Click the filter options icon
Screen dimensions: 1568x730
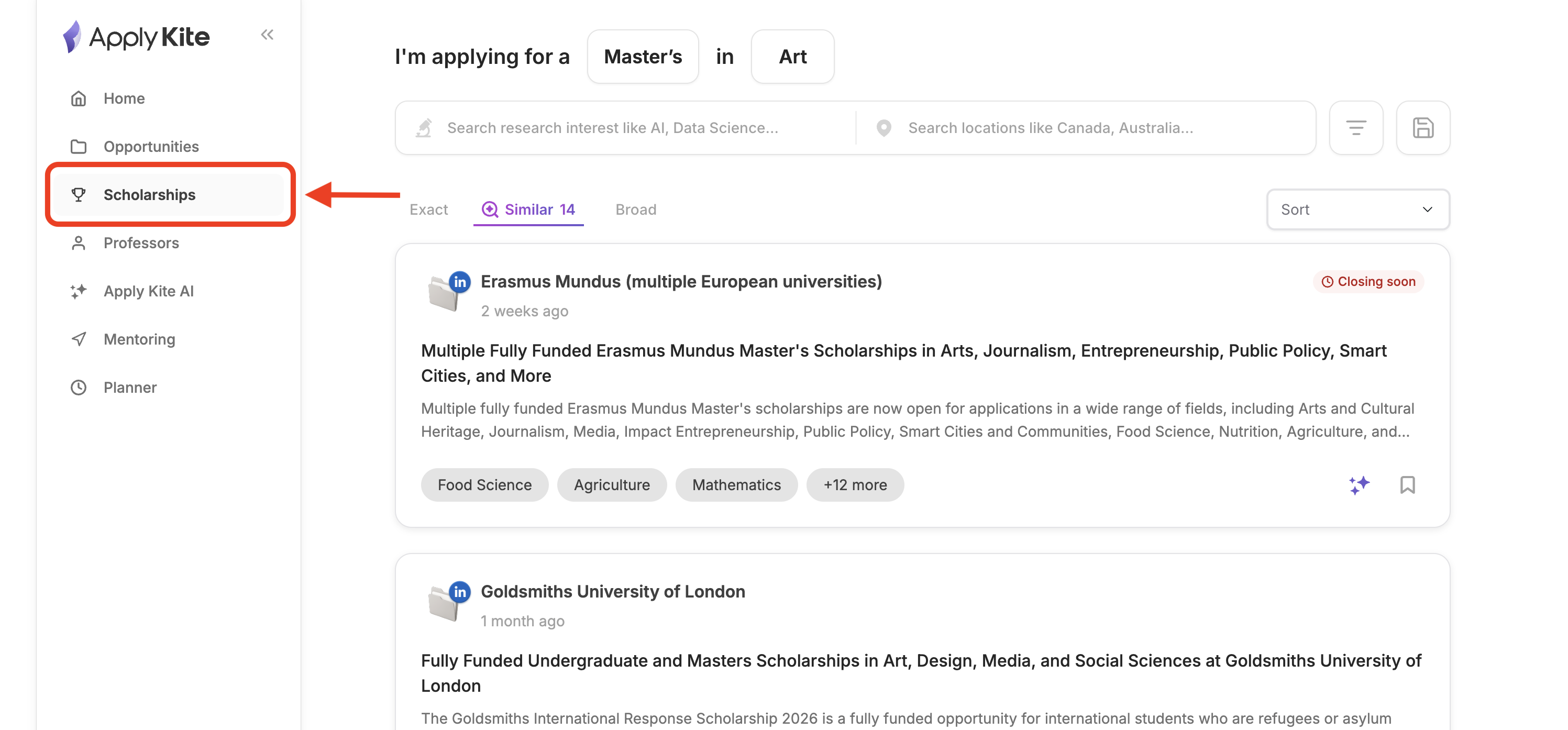1355,128
